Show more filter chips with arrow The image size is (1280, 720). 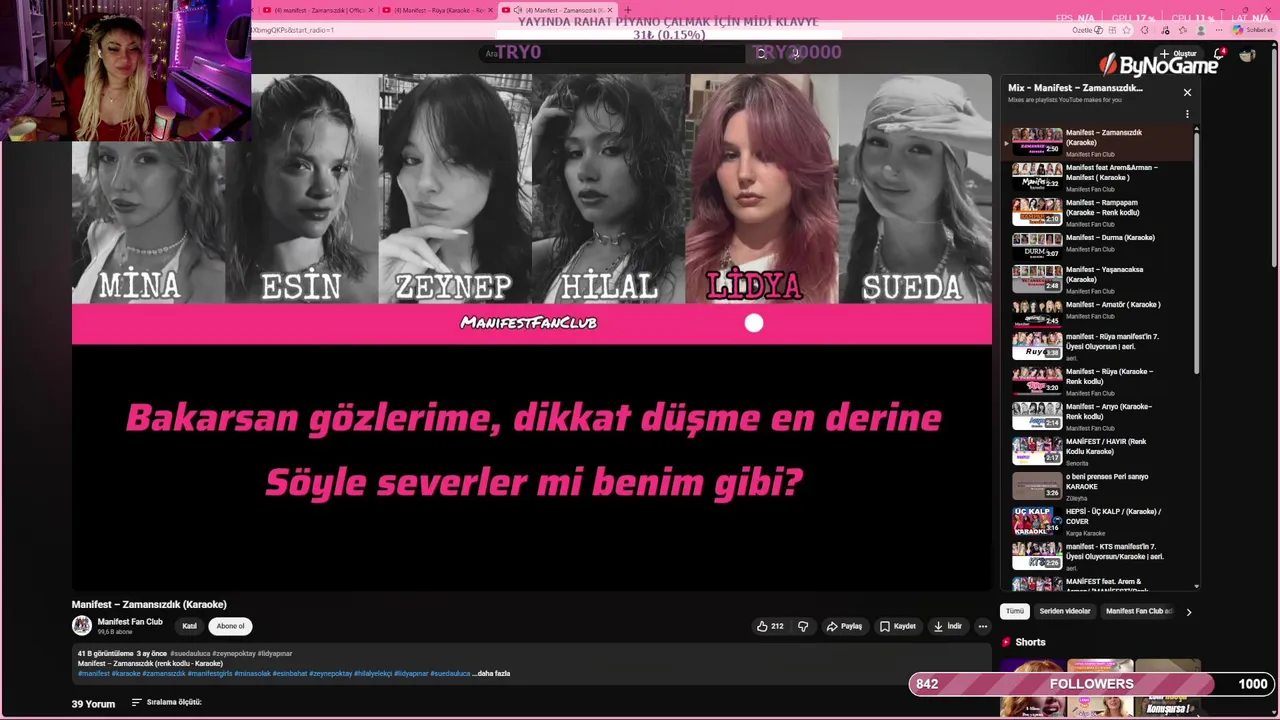coord(1188,611)
